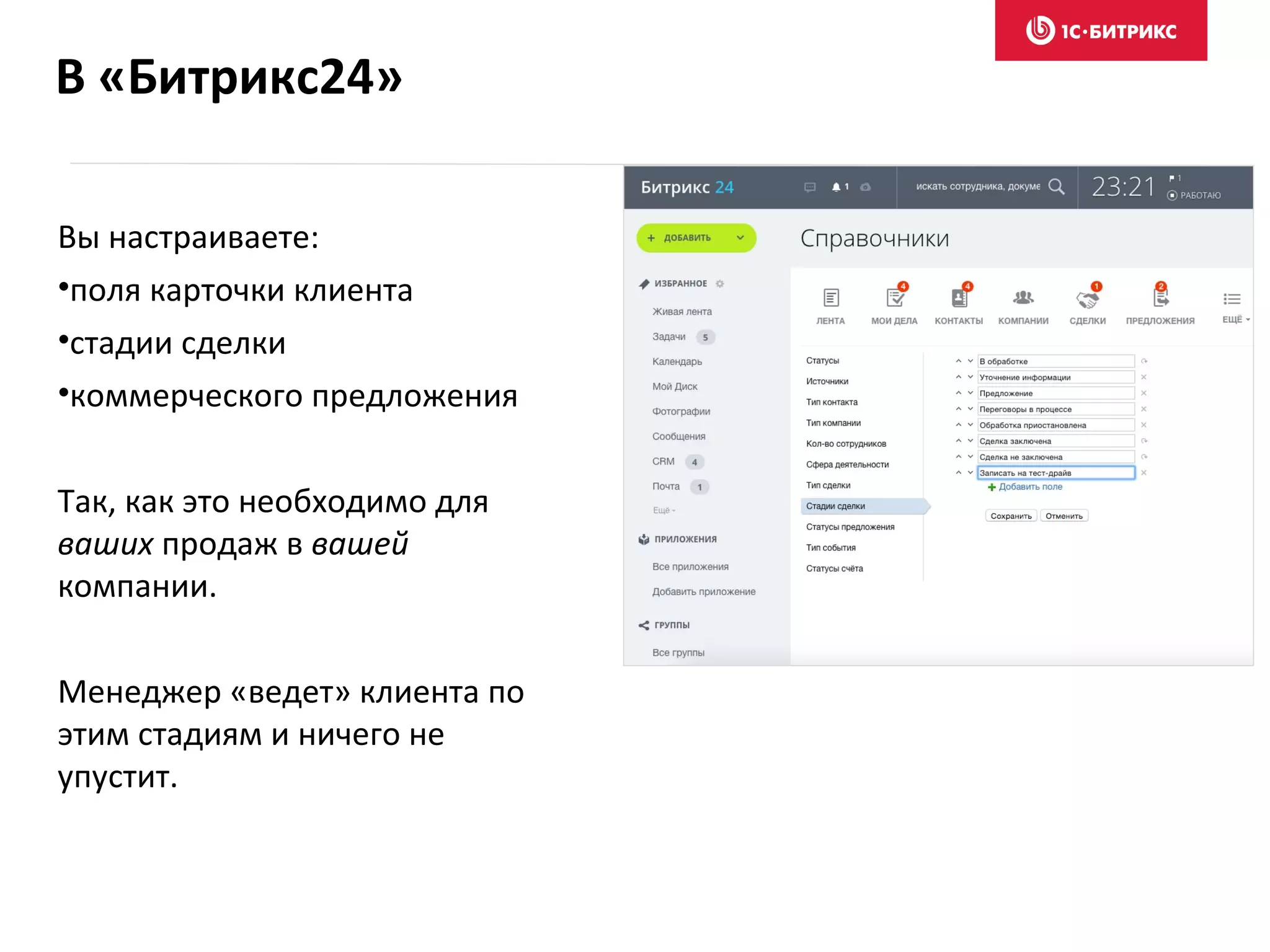Select the Кол-во сотрудников directory
This screenshot has height=952, width=1270.
(846, 444)
